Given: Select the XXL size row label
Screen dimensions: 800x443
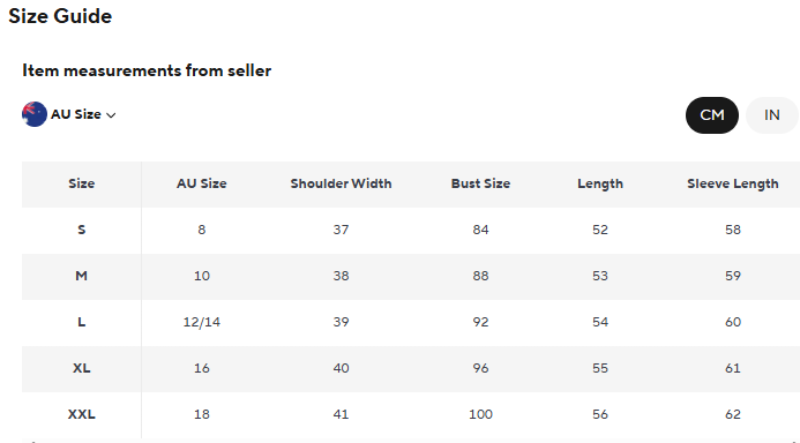Looking at the screenshot, I should click(x=82, y=414).
